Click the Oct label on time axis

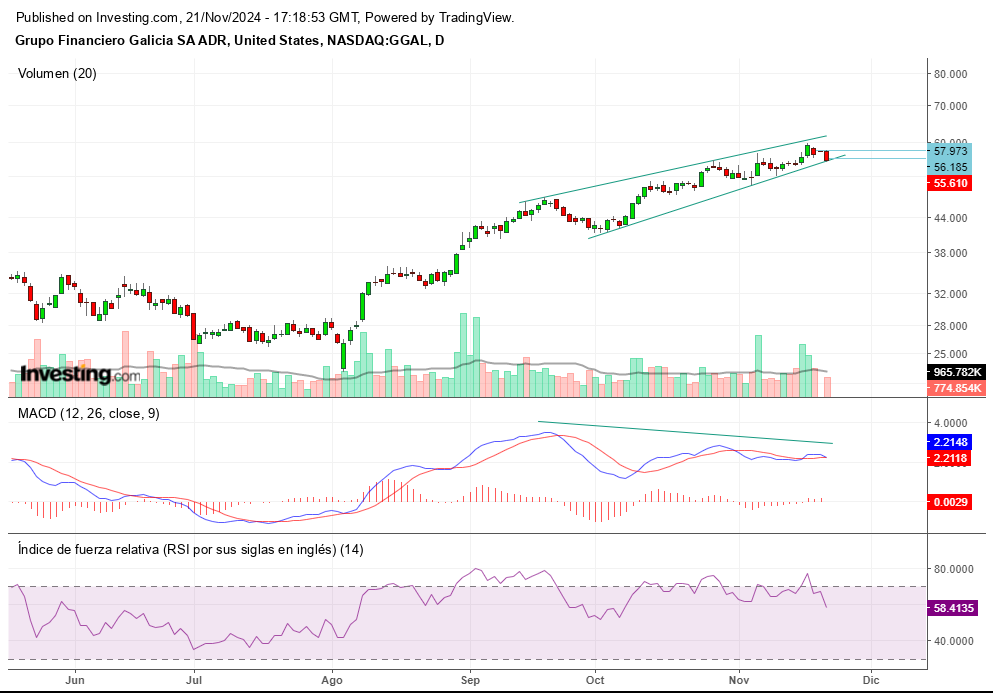(595, 680)
